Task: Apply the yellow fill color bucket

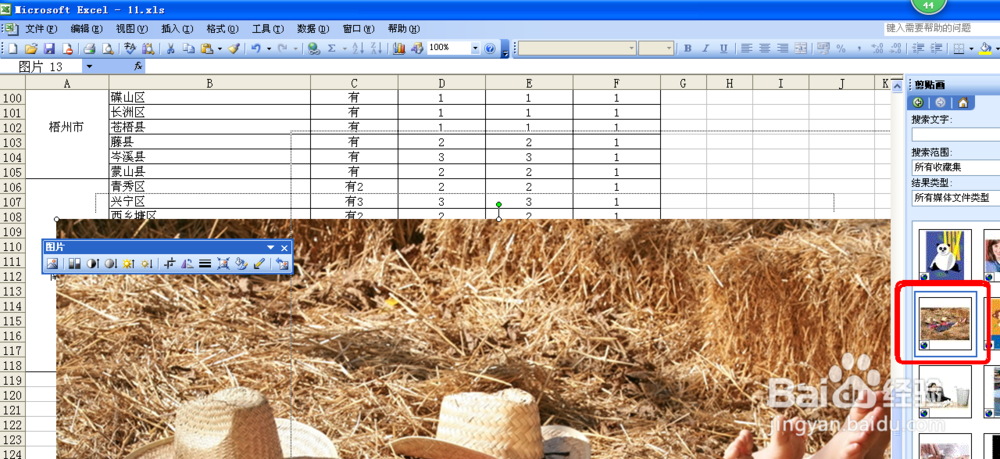Action: [x=985, y=48]
